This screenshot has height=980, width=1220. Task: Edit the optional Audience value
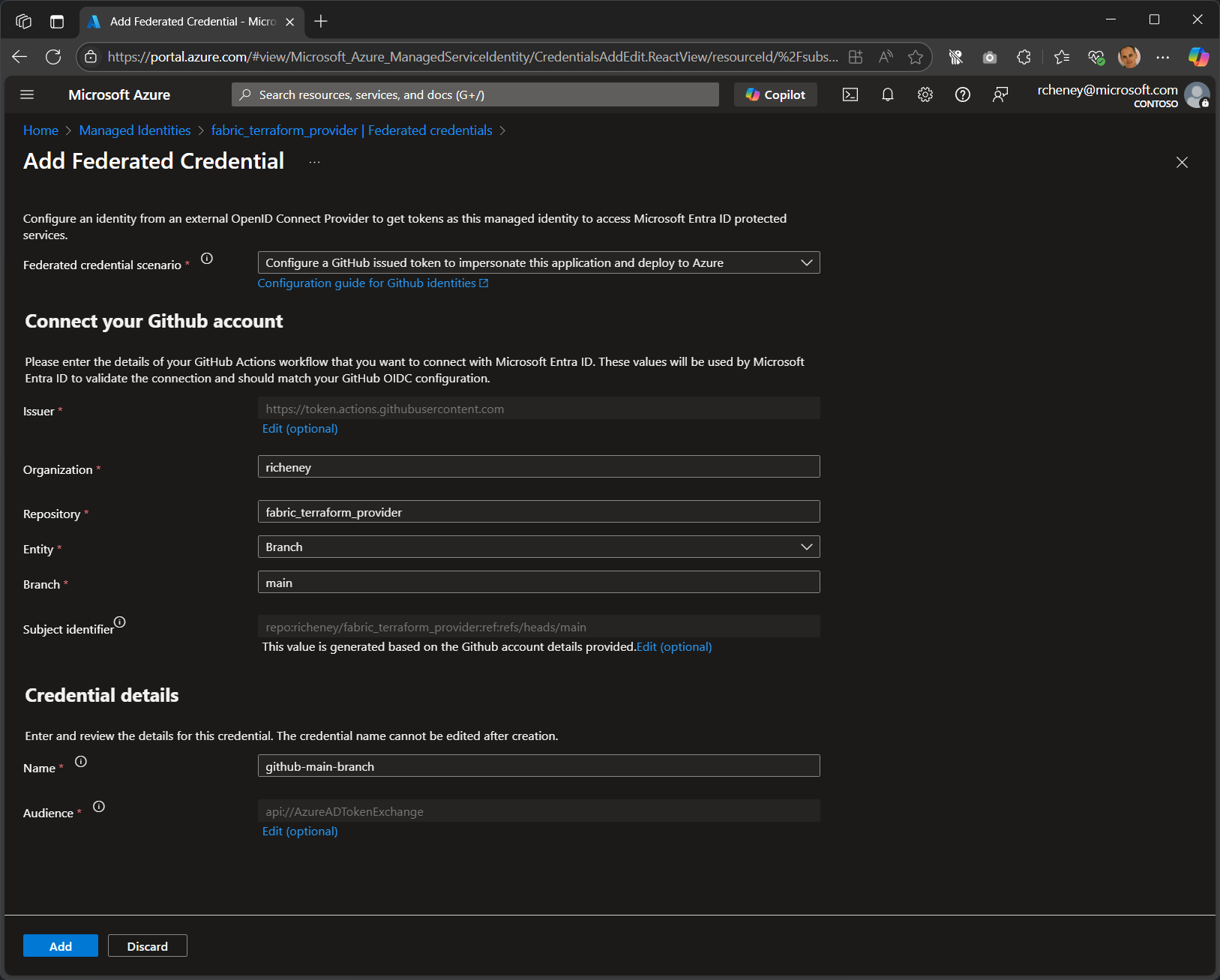tap(299, 831)
